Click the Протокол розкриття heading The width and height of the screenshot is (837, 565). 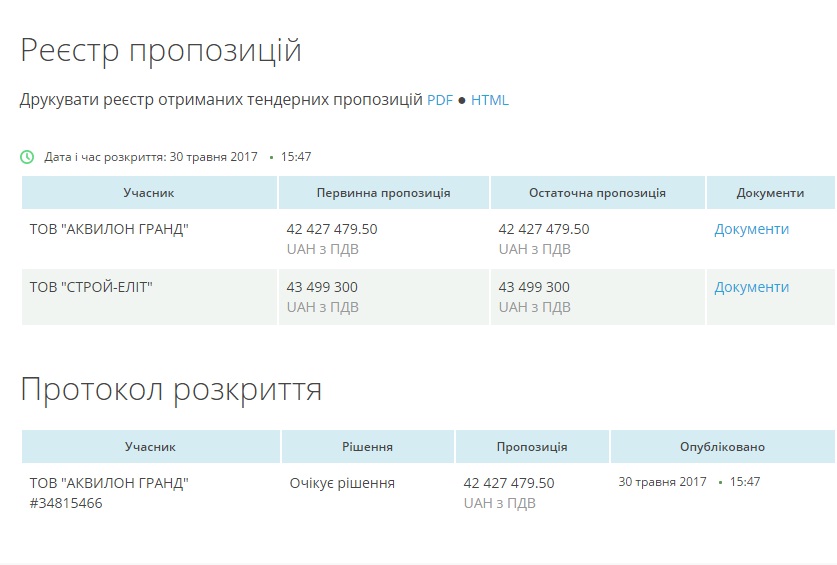pos(171,389)
